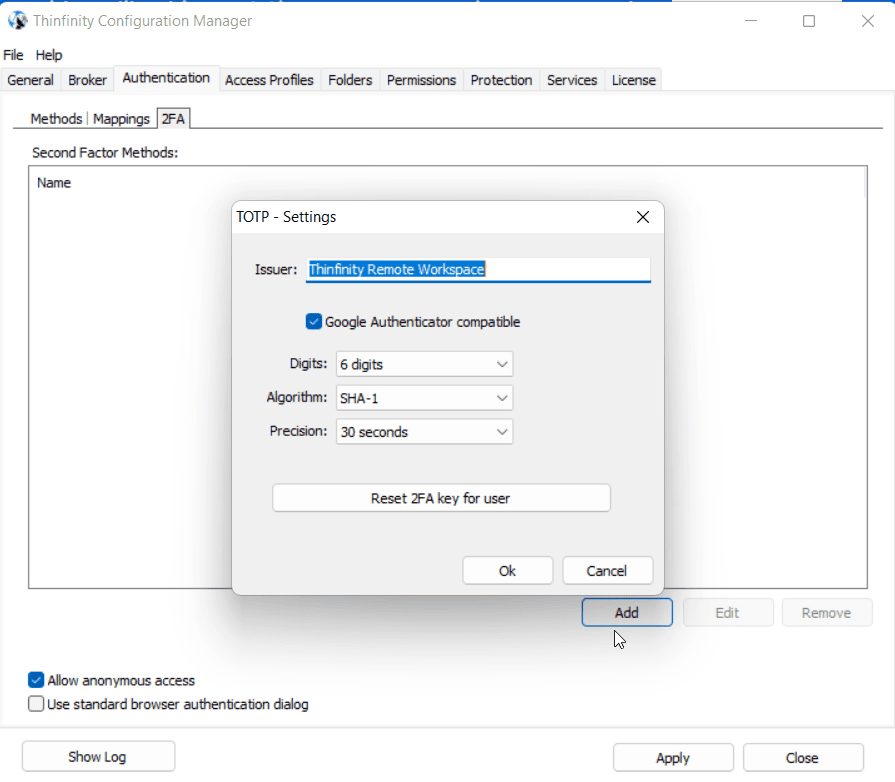Screen dimensions: 895x782
Task: Click Reset 2FA key for user
Action: coord(441,498)
